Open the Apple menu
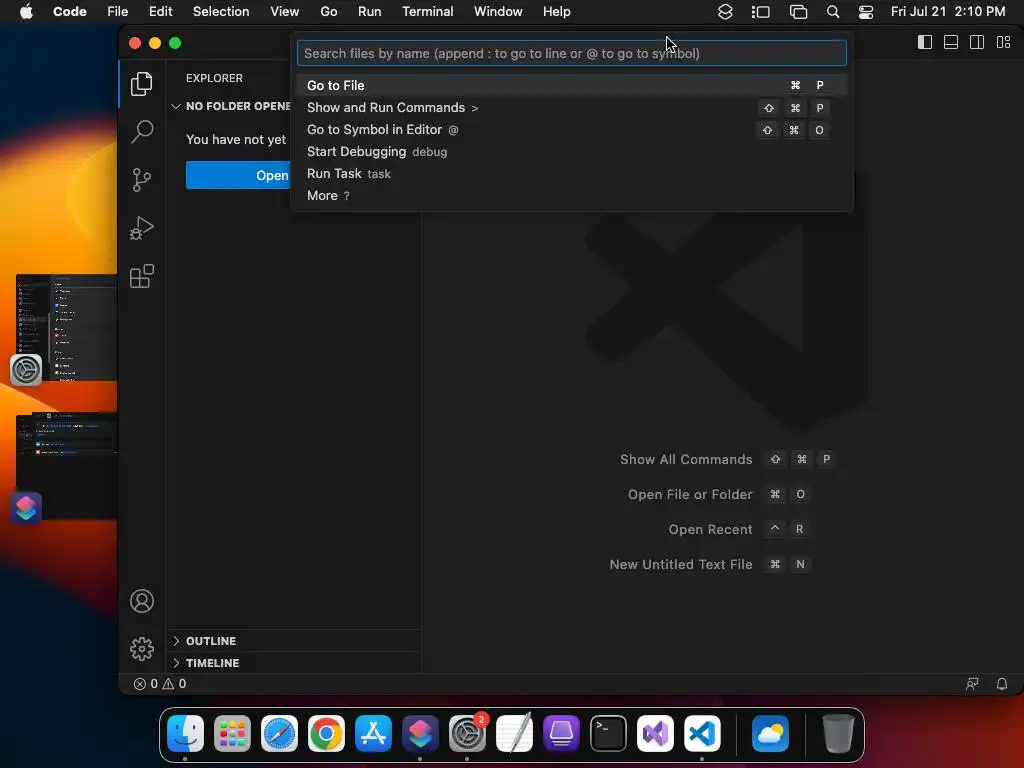The width and height of the screenshot is (1024, 768). click(26, 12)
